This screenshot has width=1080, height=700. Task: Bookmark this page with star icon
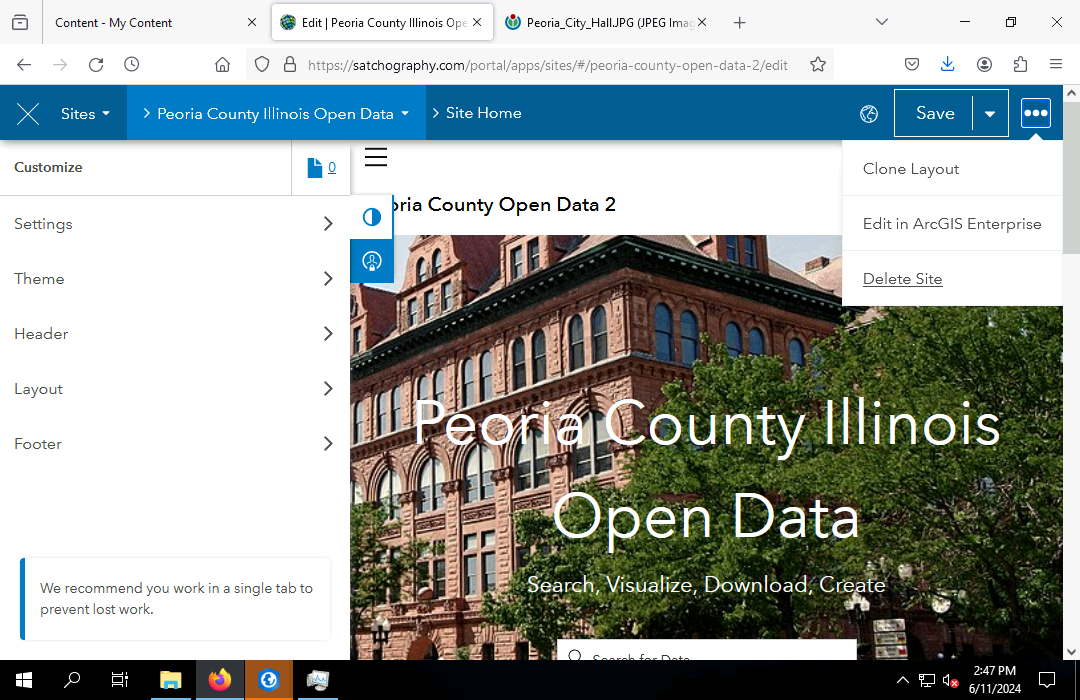click(x=818, y=64)
